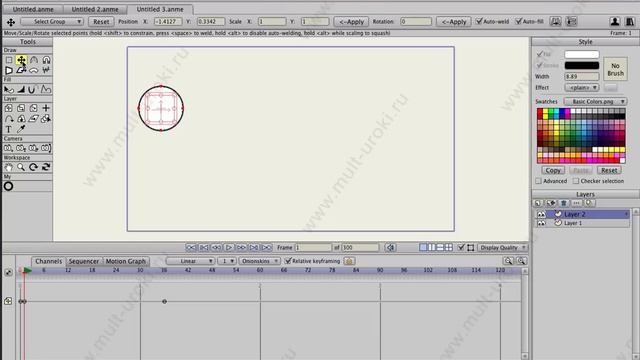
Task: Click the stroke Width input field
Action: [582, 76]
